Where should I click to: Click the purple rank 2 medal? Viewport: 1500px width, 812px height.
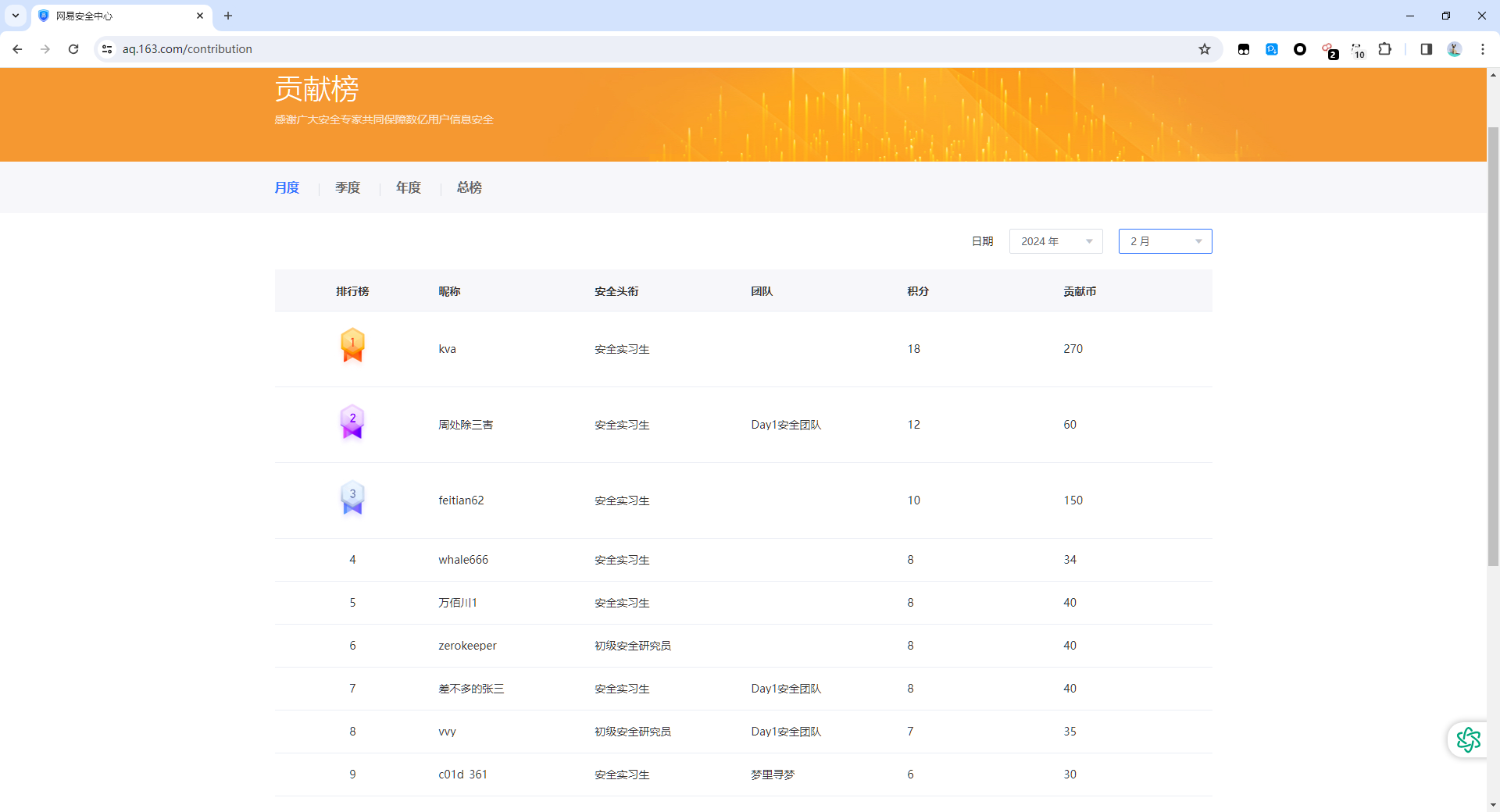pos(352,422)
